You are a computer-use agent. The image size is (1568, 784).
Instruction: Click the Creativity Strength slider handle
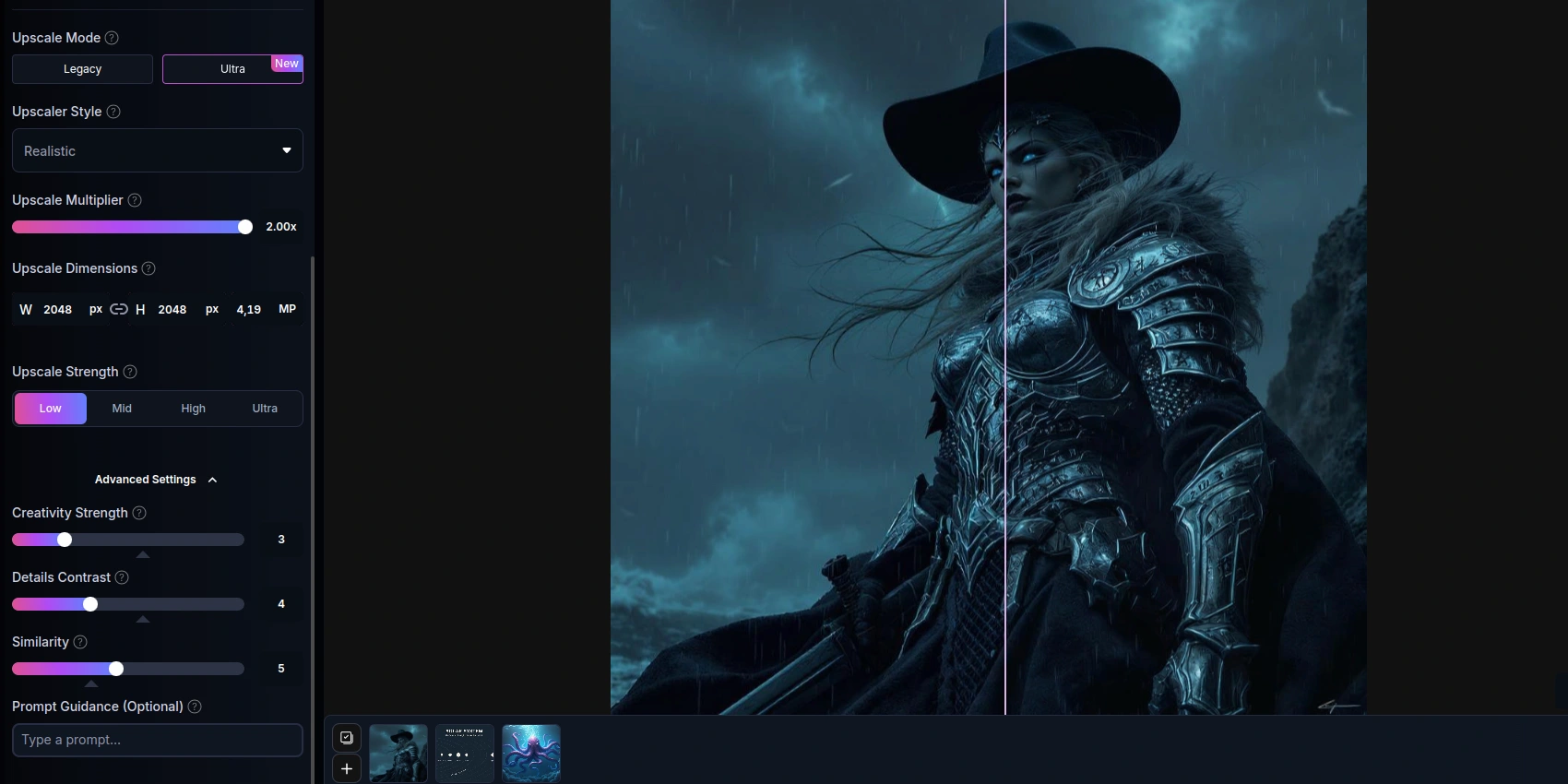(65, 540)
